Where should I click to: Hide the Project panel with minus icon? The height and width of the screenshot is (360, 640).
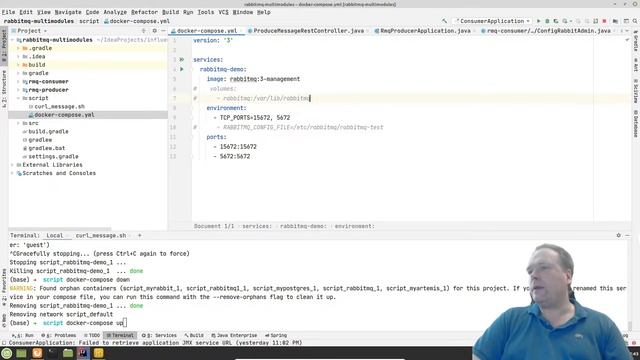(x=163, y=31)
